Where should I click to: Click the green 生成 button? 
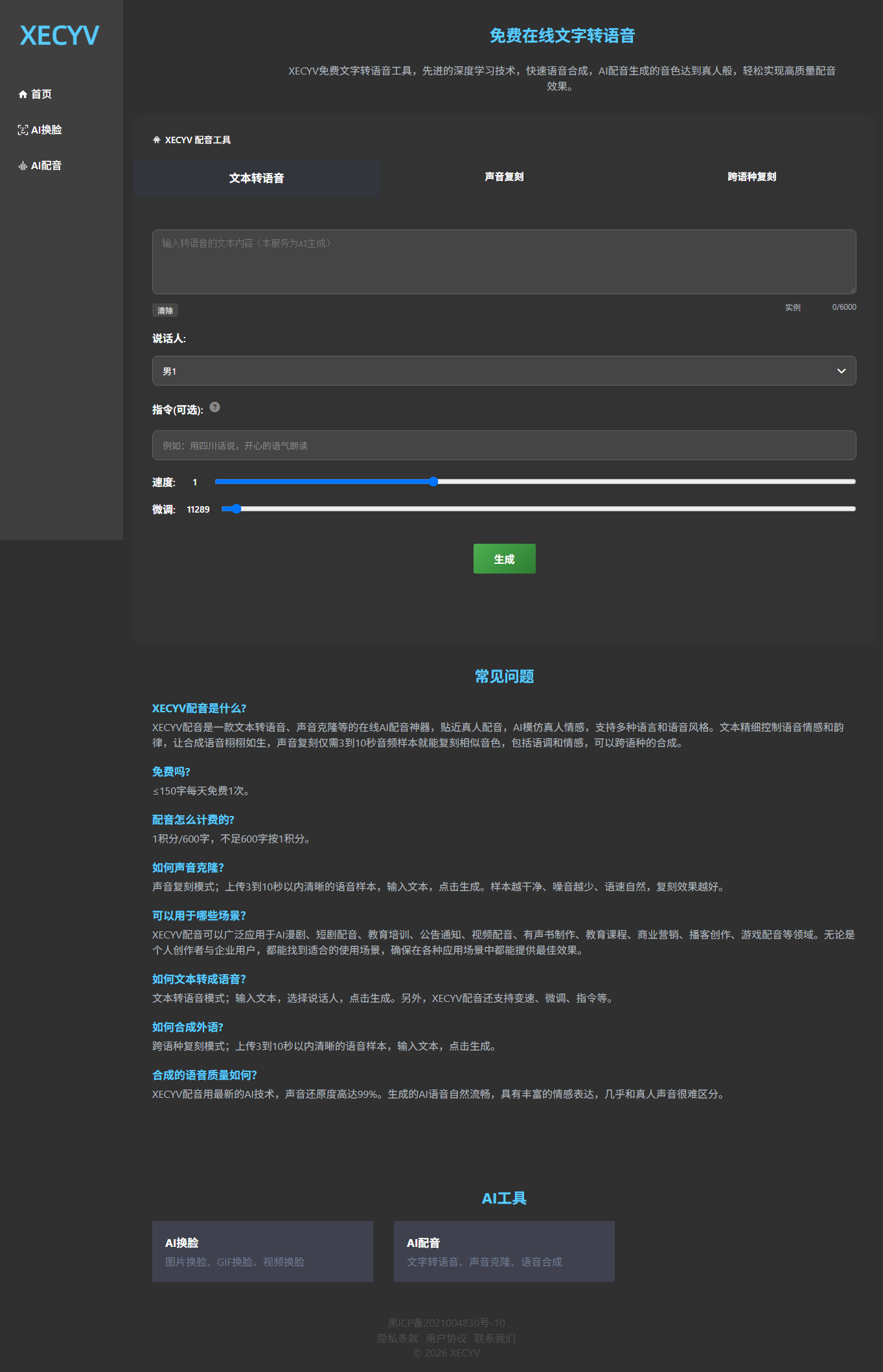pyautogui.click(x=504, y=559)
